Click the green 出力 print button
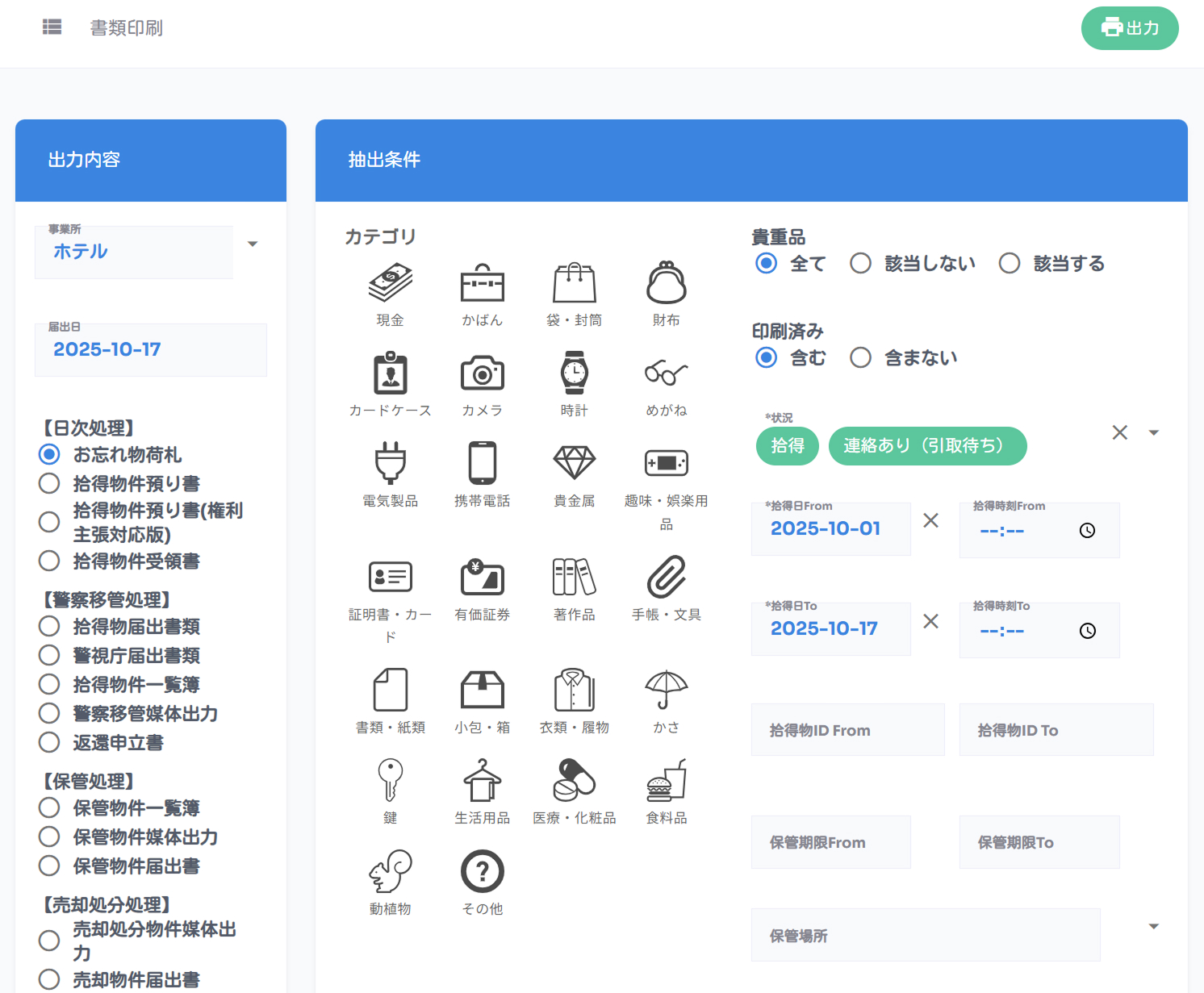Viewport: 1204px width, 993px height. coord(1129,28)
